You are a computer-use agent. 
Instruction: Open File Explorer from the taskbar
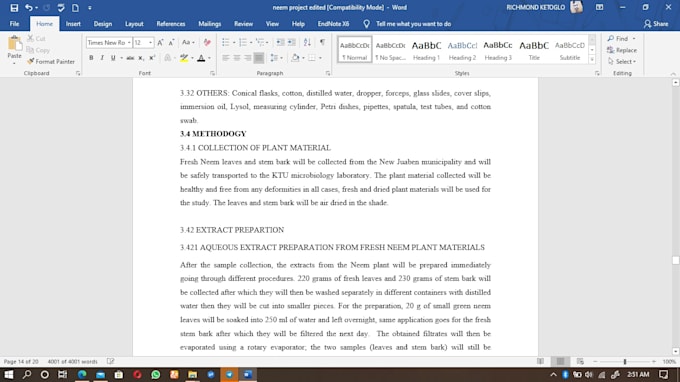[x=193, y=375]
